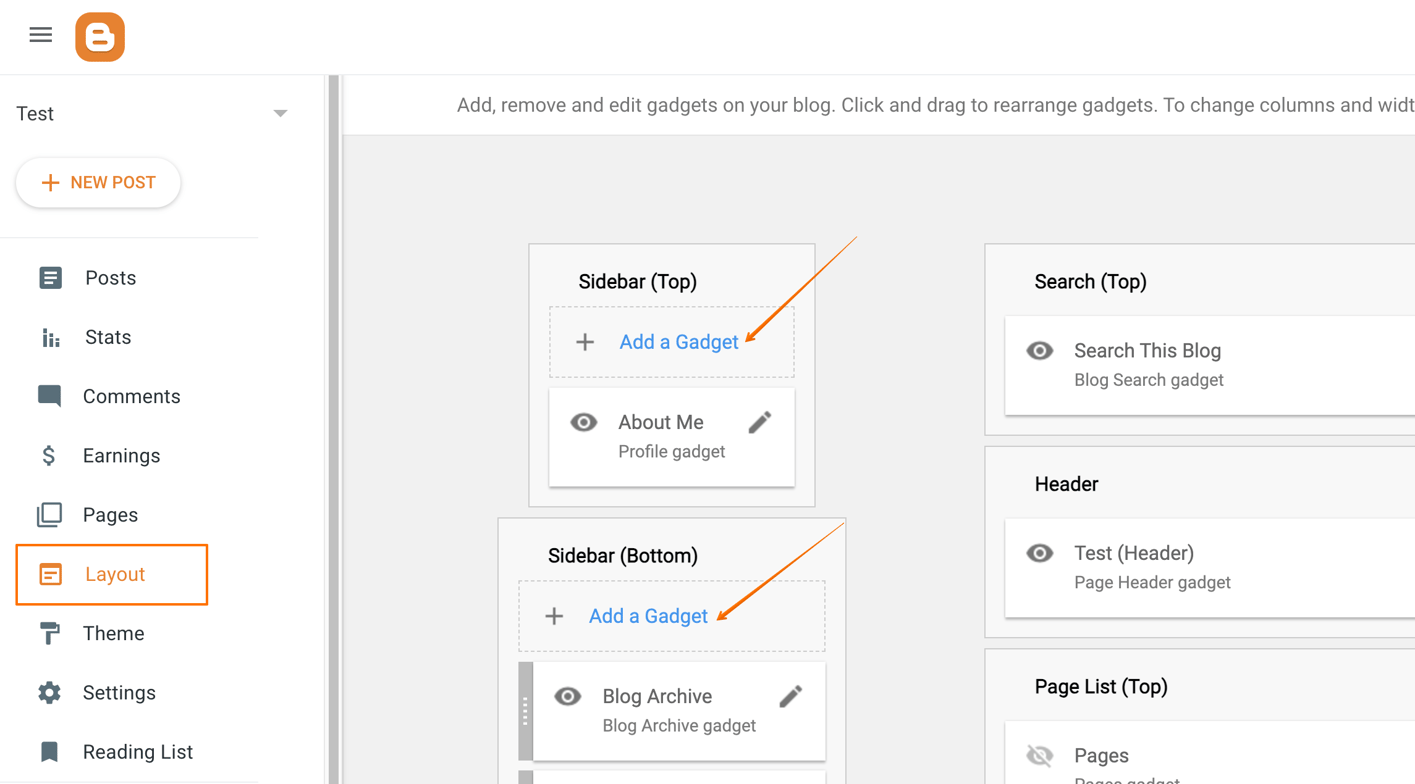Click the pencil to edit Blog Archive gadget

[790, 695]
